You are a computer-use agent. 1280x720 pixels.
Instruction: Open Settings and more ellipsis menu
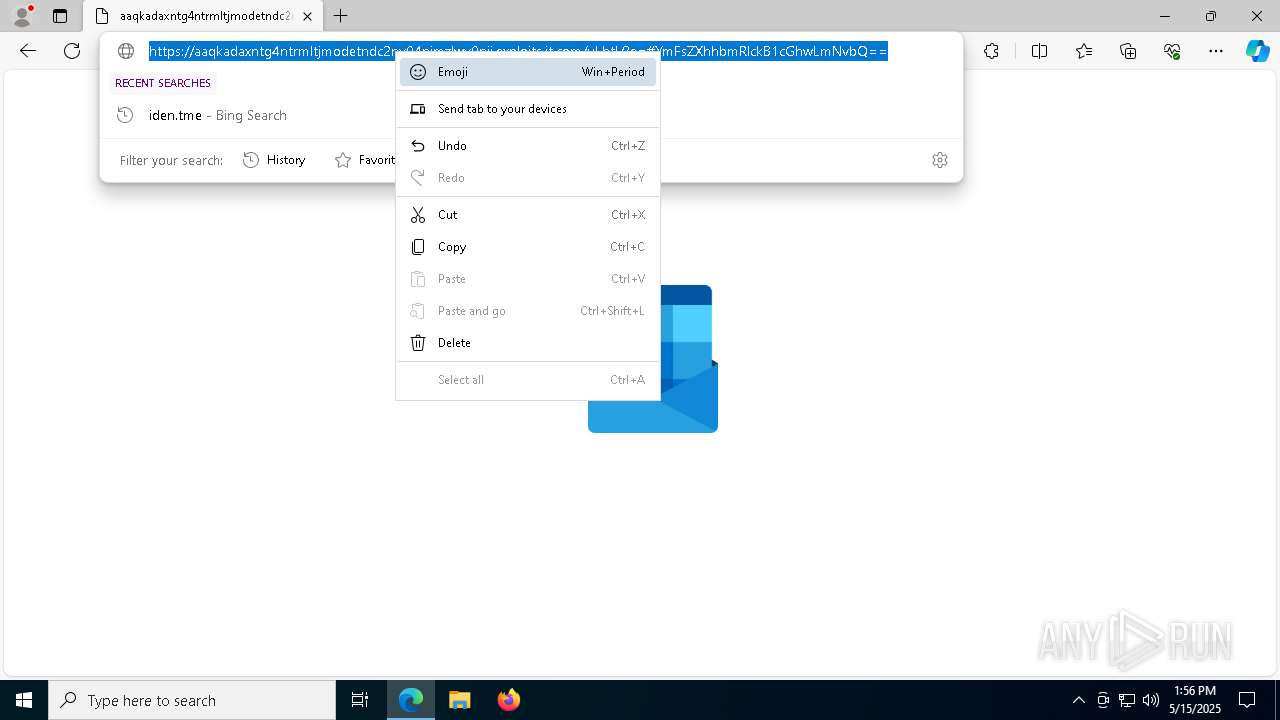(x=1216, y=51)
